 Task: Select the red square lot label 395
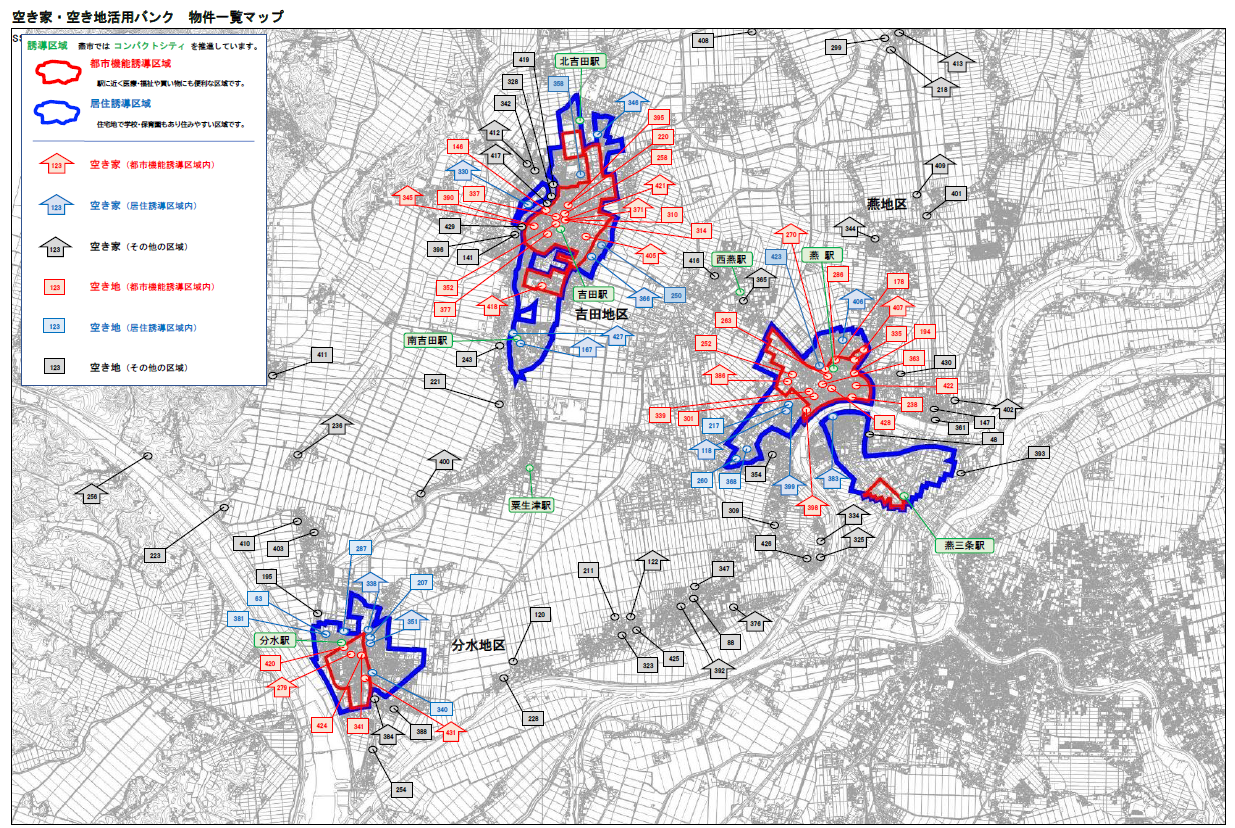click(x=659, y=117)
